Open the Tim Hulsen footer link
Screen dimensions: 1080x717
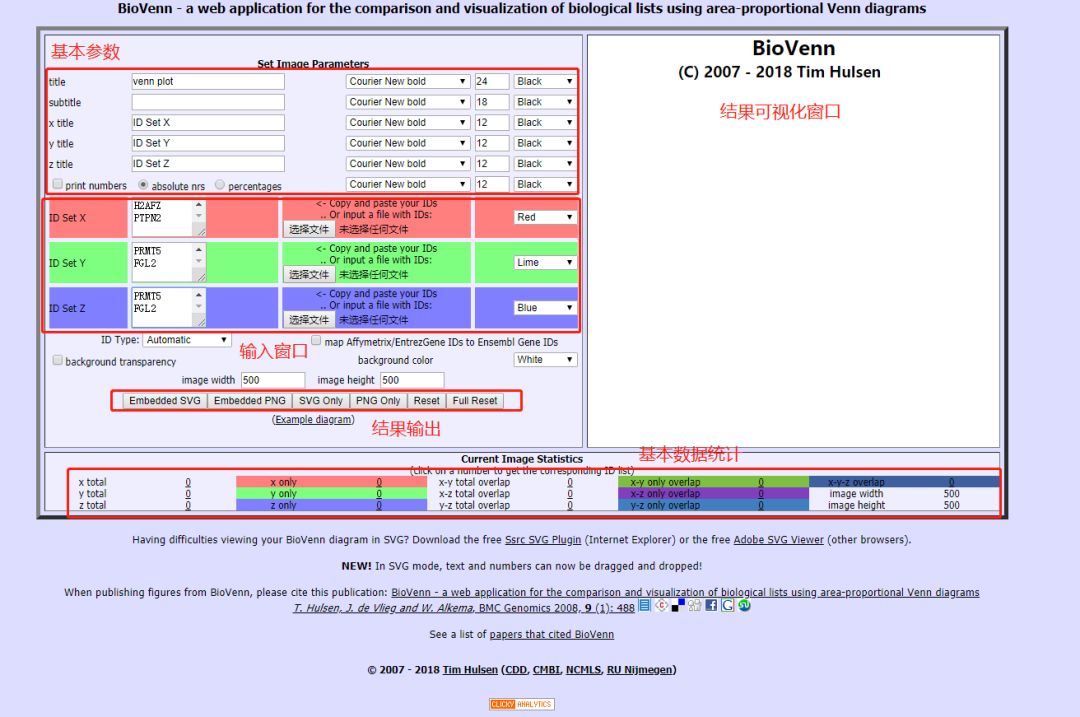(470, 669)
